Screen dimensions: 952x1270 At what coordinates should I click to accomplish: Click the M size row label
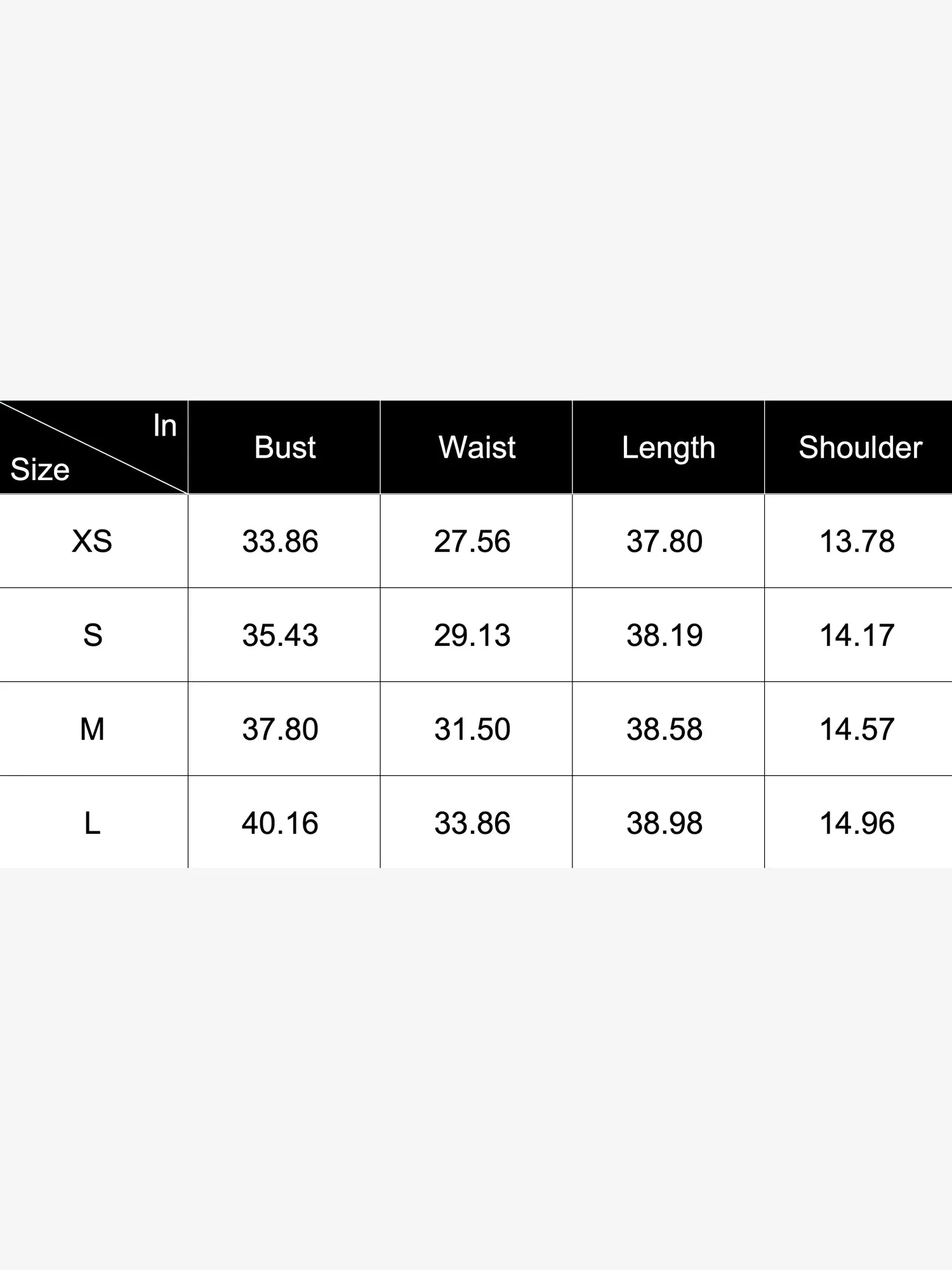(92, 729)
